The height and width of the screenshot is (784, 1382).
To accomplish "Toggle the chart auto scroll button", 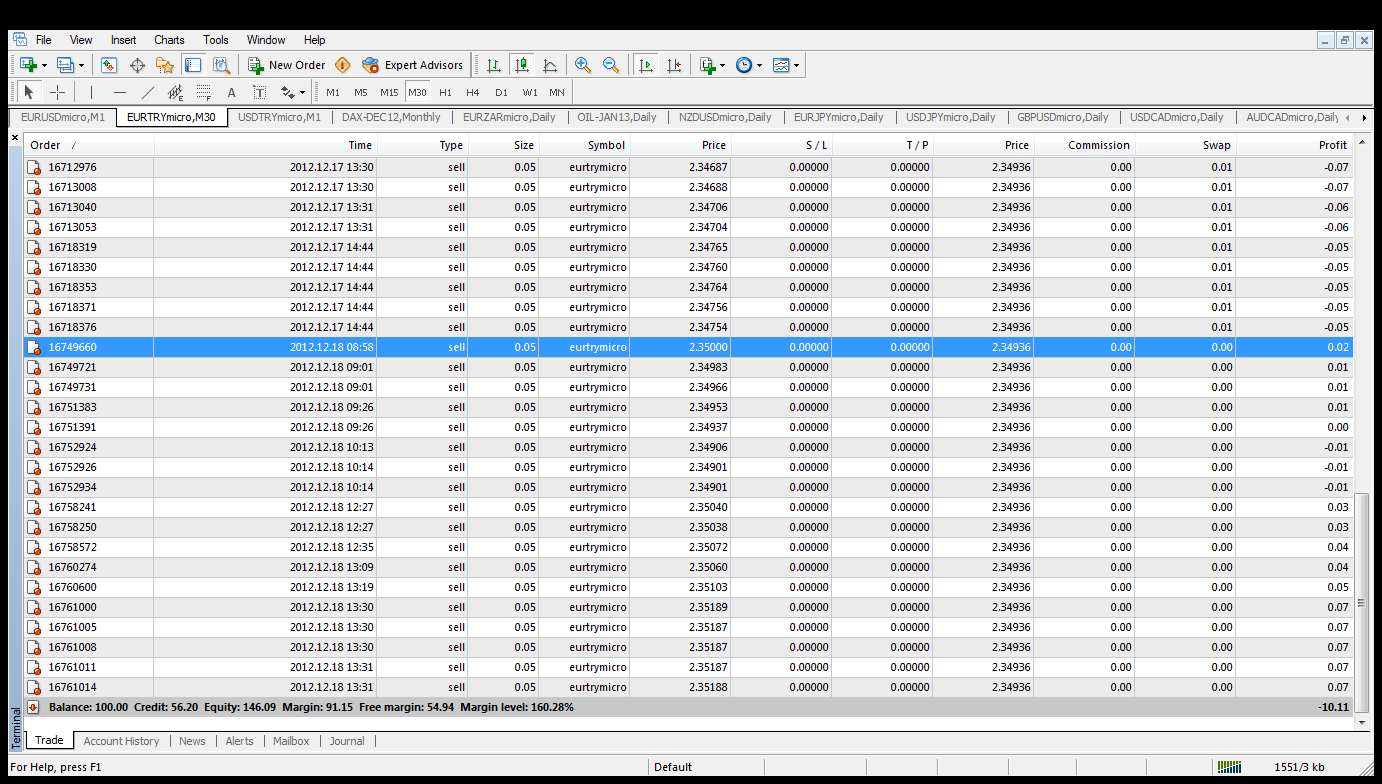I will click(646, 65).
